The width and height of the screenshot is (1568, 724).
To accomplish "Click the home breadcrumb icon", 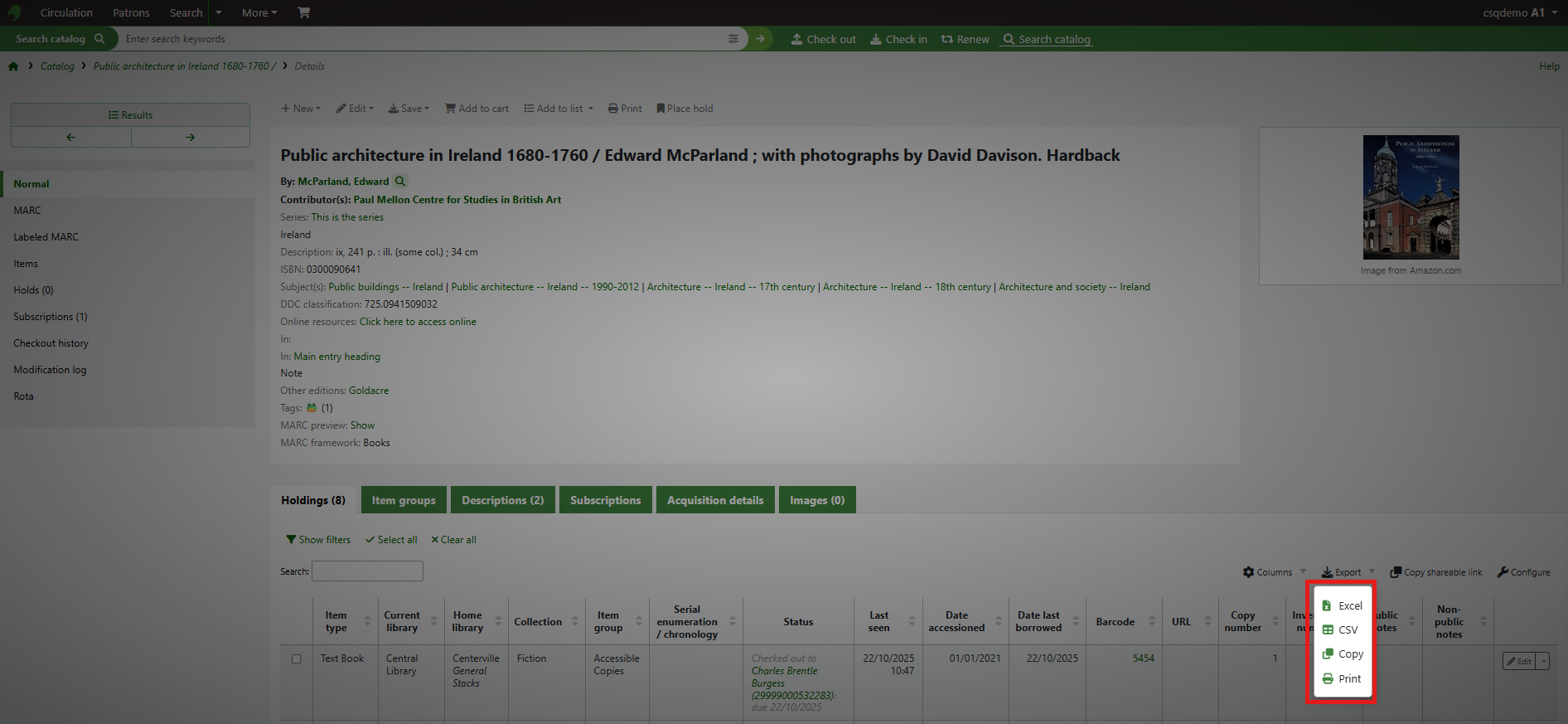I will 13,66.
